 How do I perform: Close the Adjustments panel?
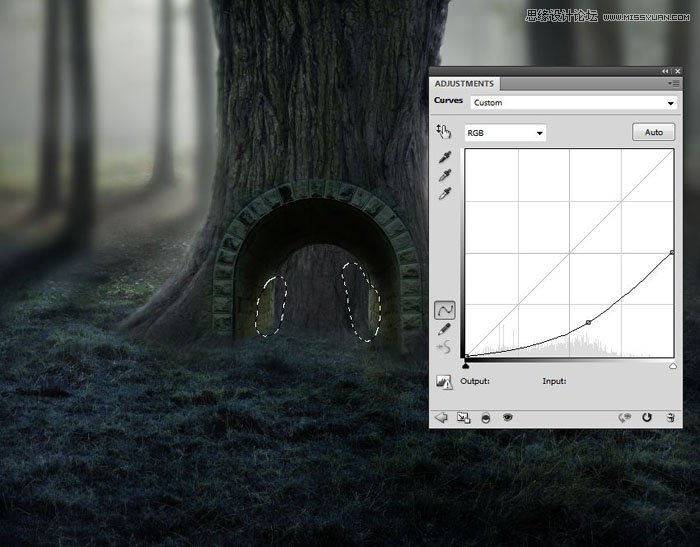coord(678,71)
